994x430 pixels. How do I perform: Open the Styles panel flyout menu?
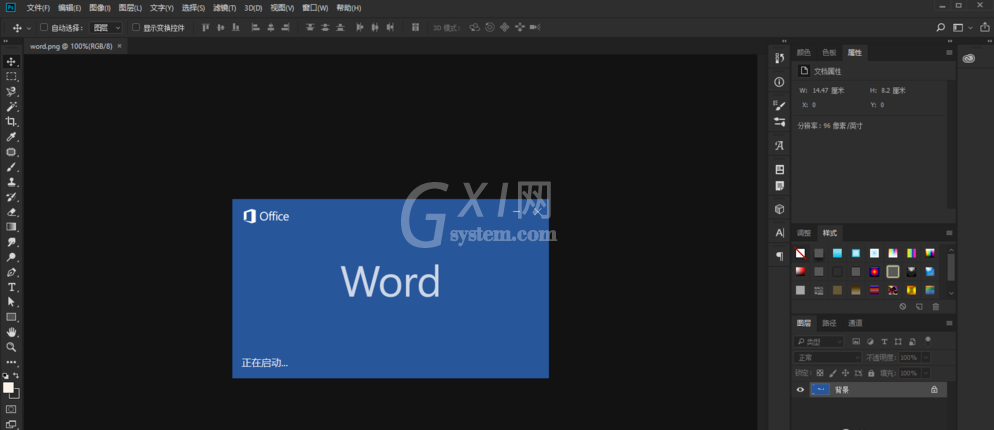(x=949, y=233)
